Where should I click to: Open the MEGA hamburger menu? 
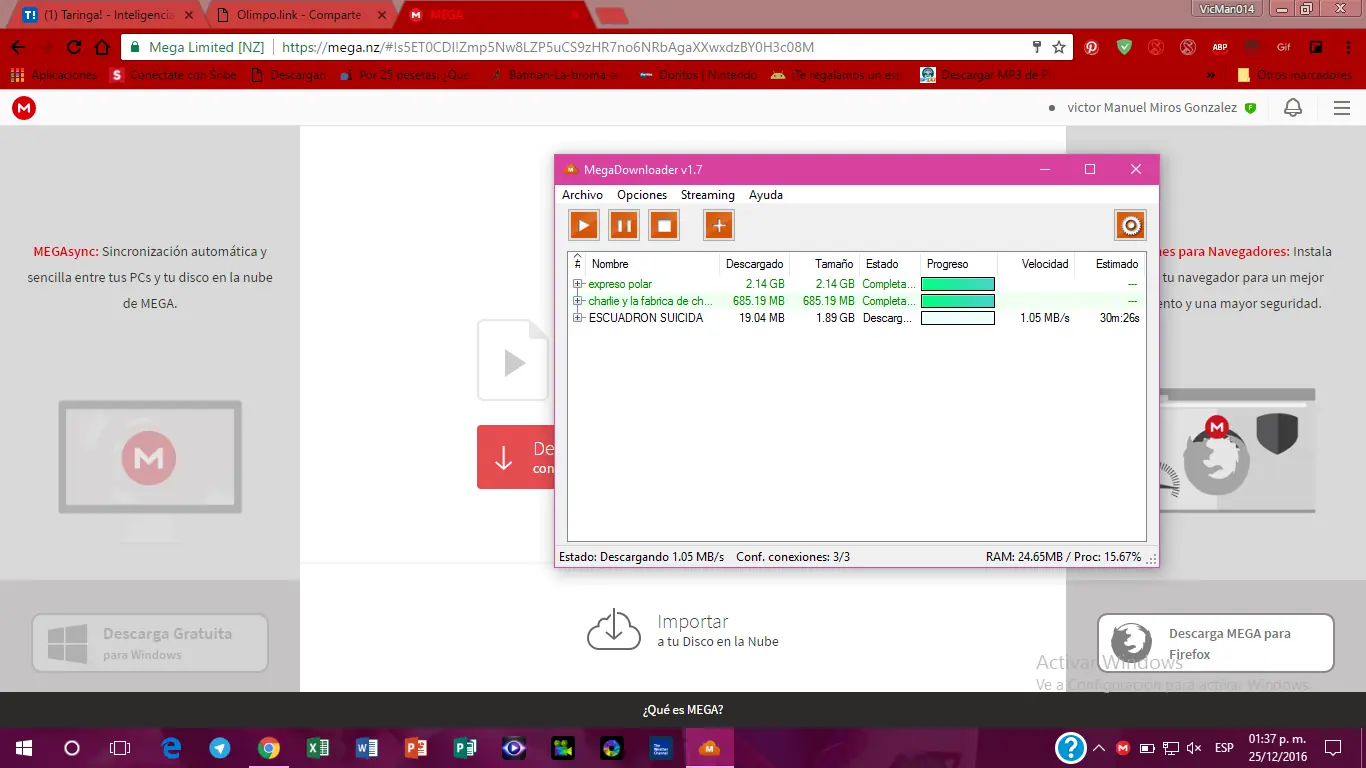[1342, 108]
